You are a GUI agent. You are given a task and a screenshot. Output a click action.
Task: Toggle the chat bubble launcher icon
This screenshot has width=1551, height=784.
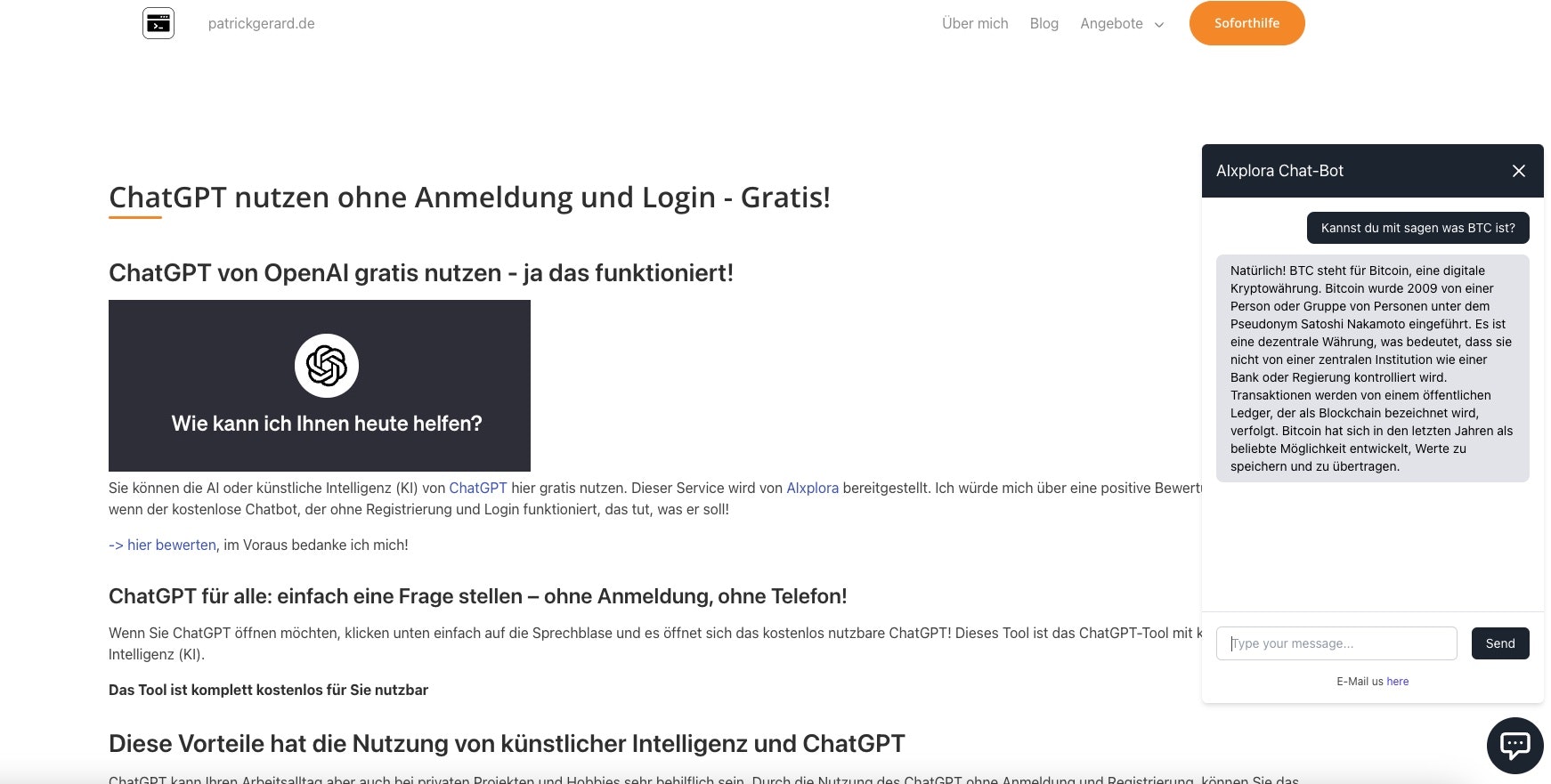pos(1514,745)
